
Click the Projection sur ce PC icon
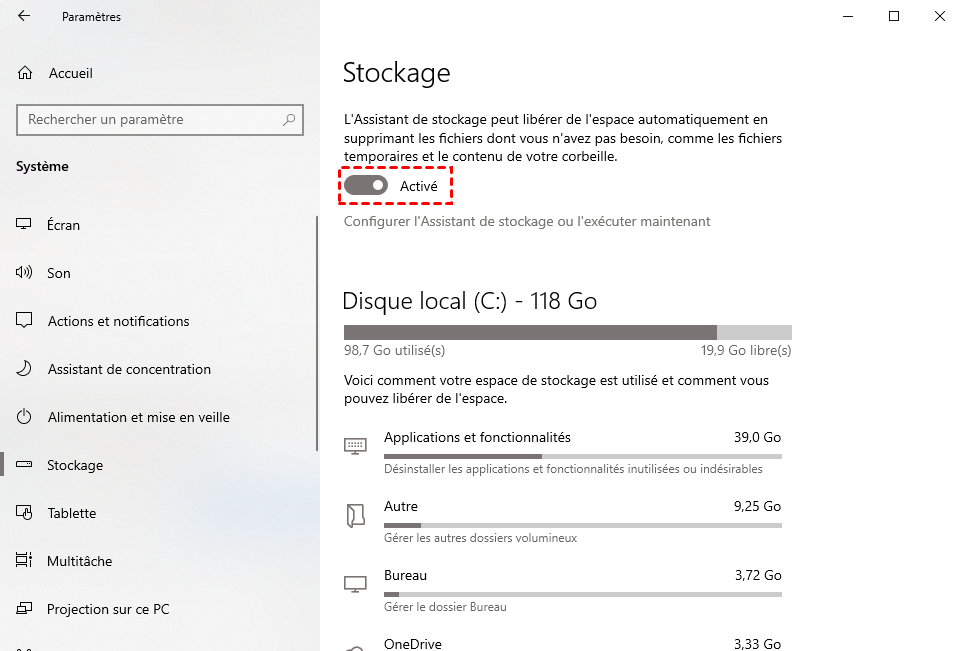click(24, 608)
